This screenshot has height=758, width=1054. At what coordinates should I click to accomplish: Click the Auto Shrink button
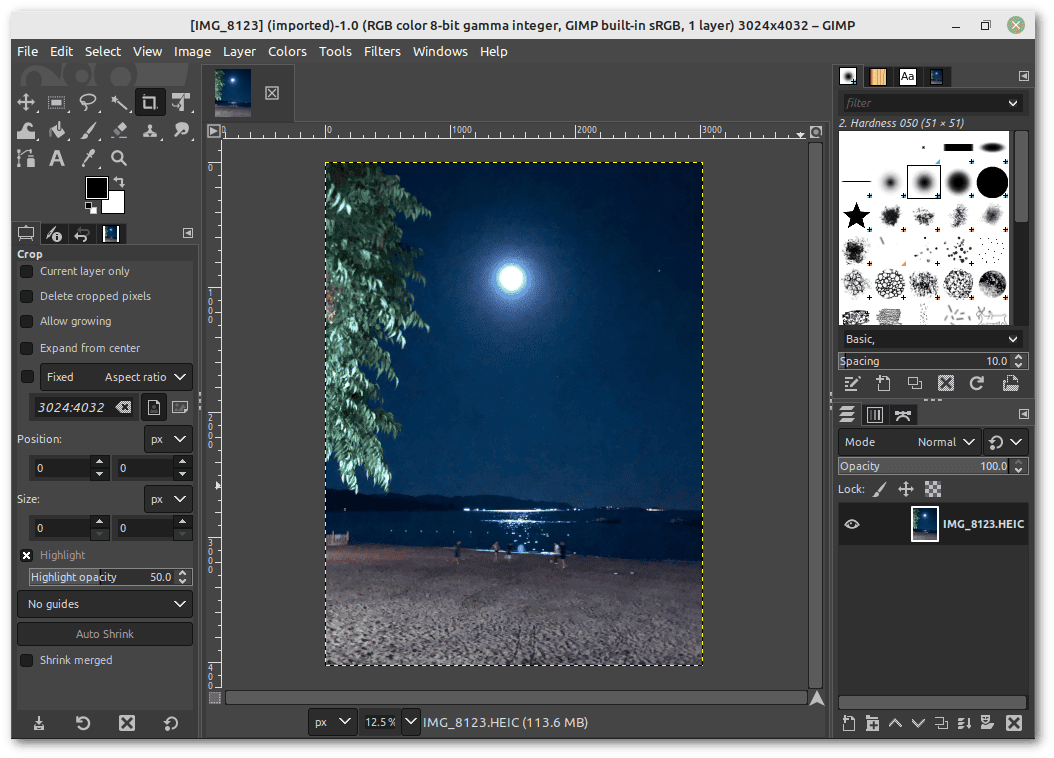click(x=105, y=634)
